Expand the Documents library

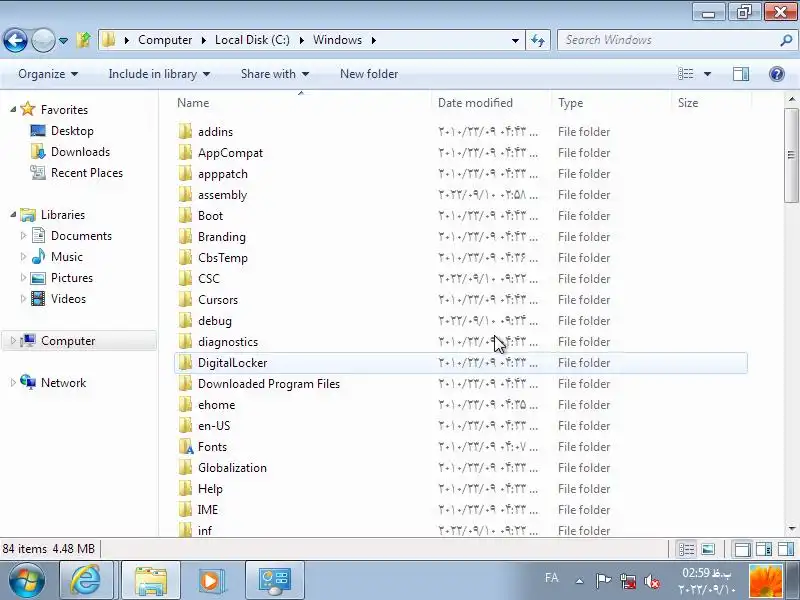(x=23, y=236)
